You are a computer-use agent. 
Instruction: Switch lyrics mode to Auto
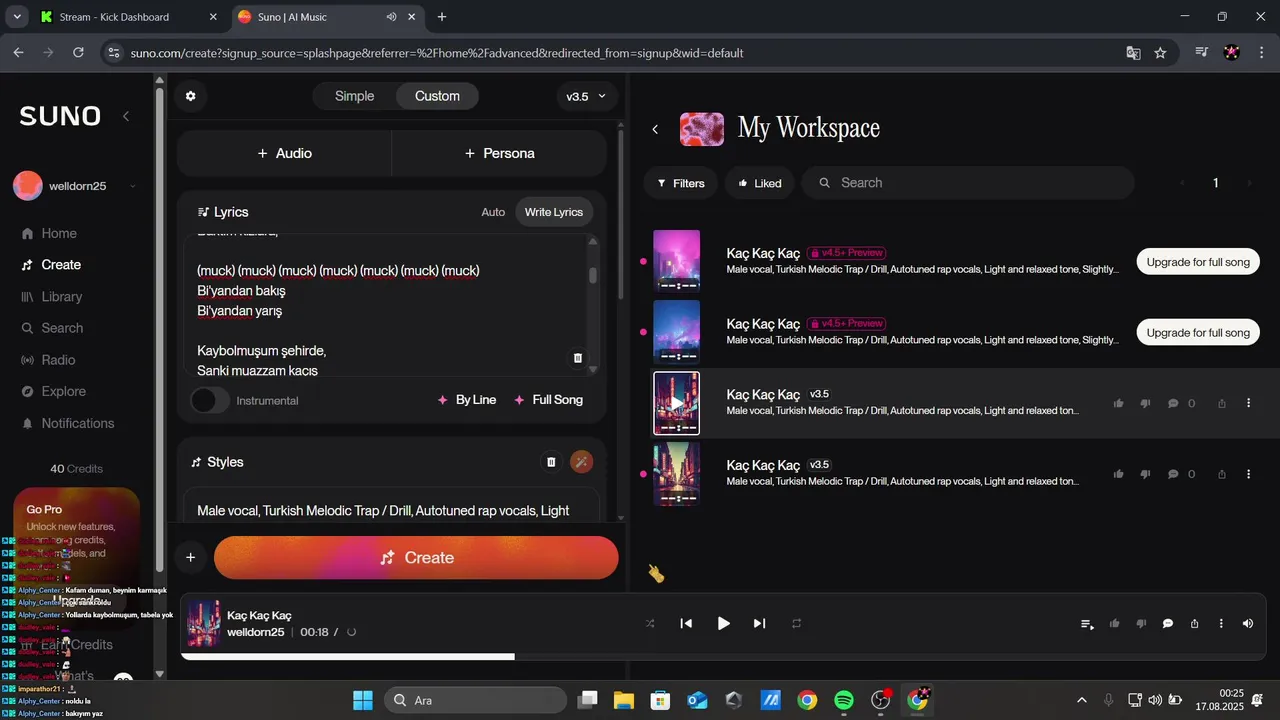pos(493,212)
